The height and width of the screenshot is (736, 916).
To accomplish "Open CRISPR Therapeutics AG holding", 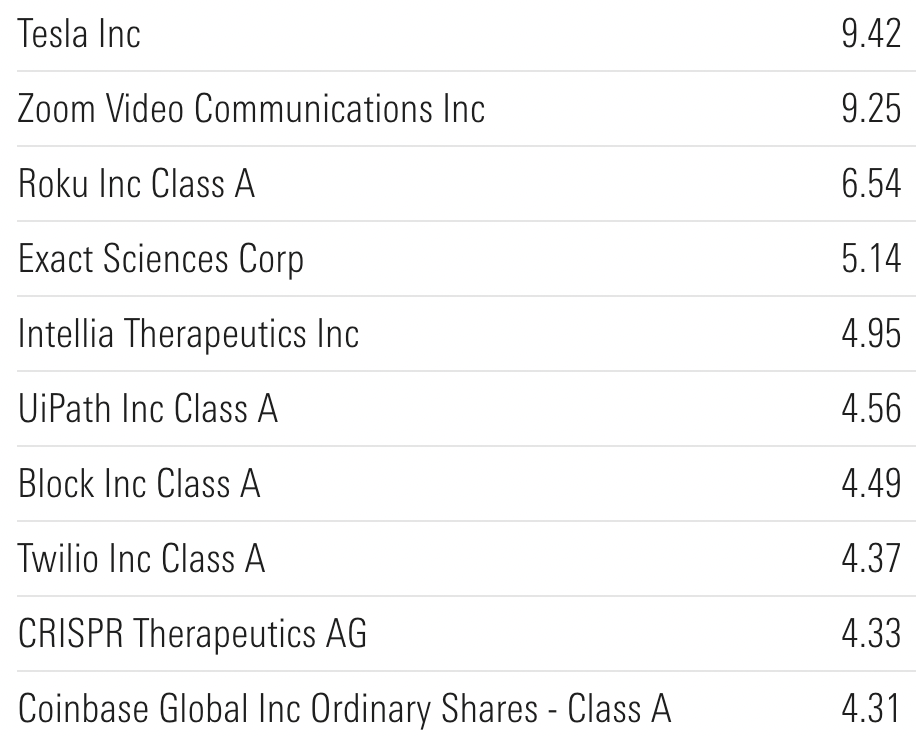I will click(x=192, y=633).
